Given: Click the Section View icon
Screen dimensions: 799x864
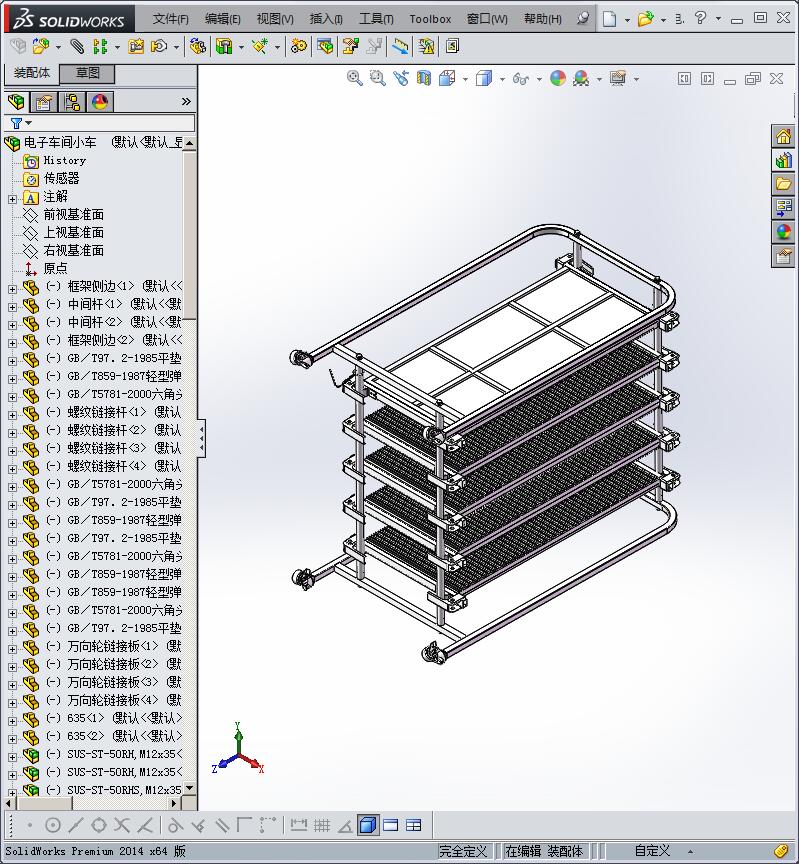Looking at the screenshot, I should (424, 79).
